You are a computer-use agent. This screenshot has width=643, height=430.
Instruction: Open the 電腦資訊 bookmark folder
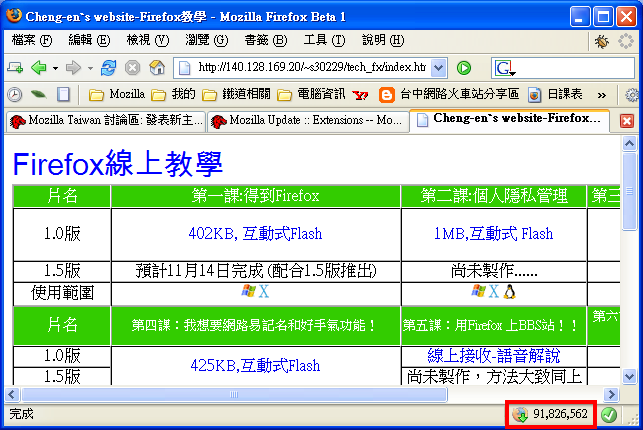point(311,95)
